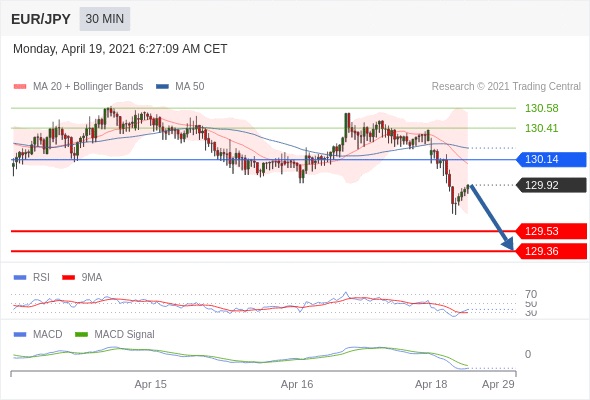Click the Apr 15 date axis label

pos(151,384)
